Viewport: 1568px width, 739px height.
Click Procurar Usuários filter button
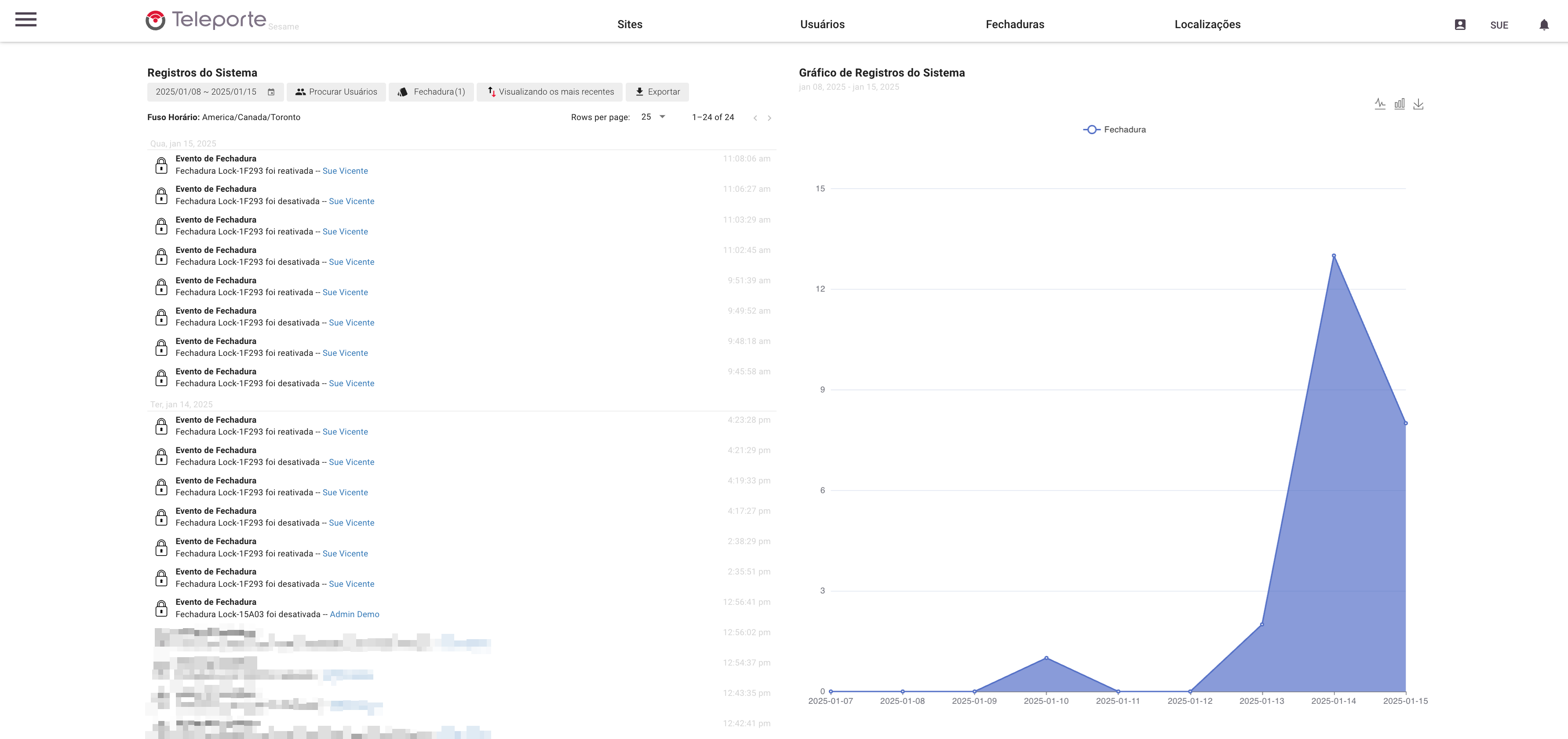click(x=336, y=92)
